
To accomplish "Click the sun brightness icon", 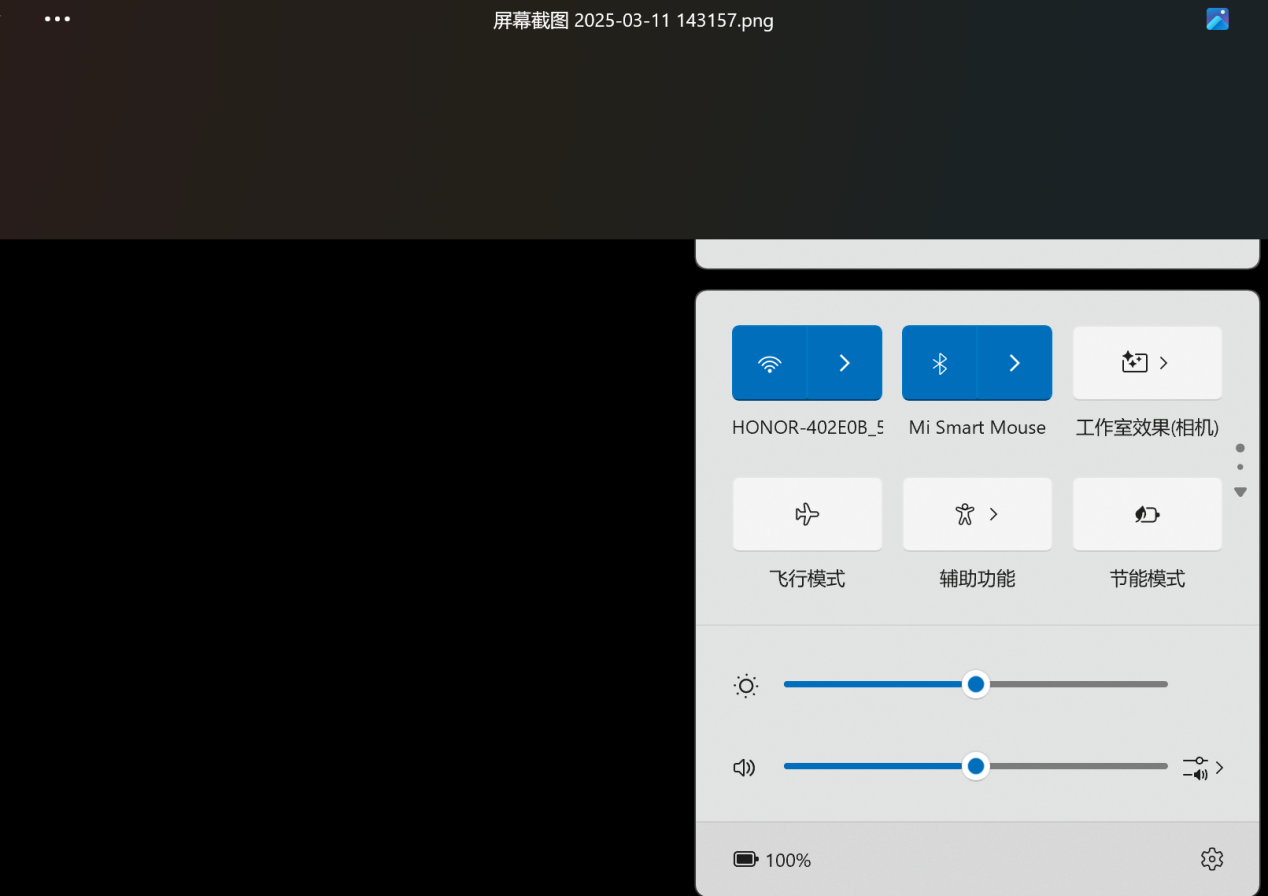I will click(x=745, y=686).
